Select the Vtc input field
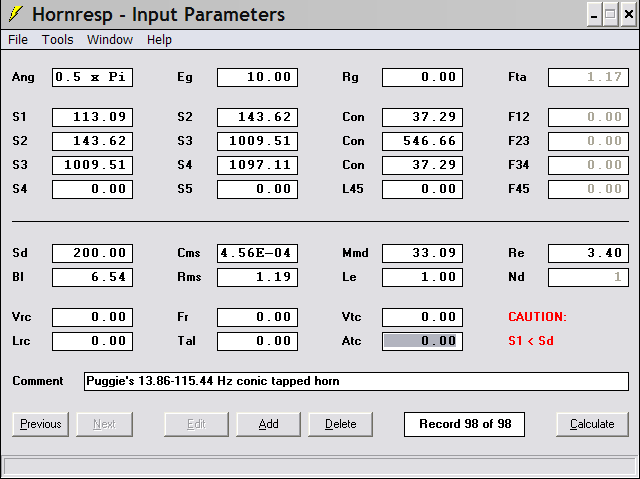 pyautogui.click(x=422, y=317)
